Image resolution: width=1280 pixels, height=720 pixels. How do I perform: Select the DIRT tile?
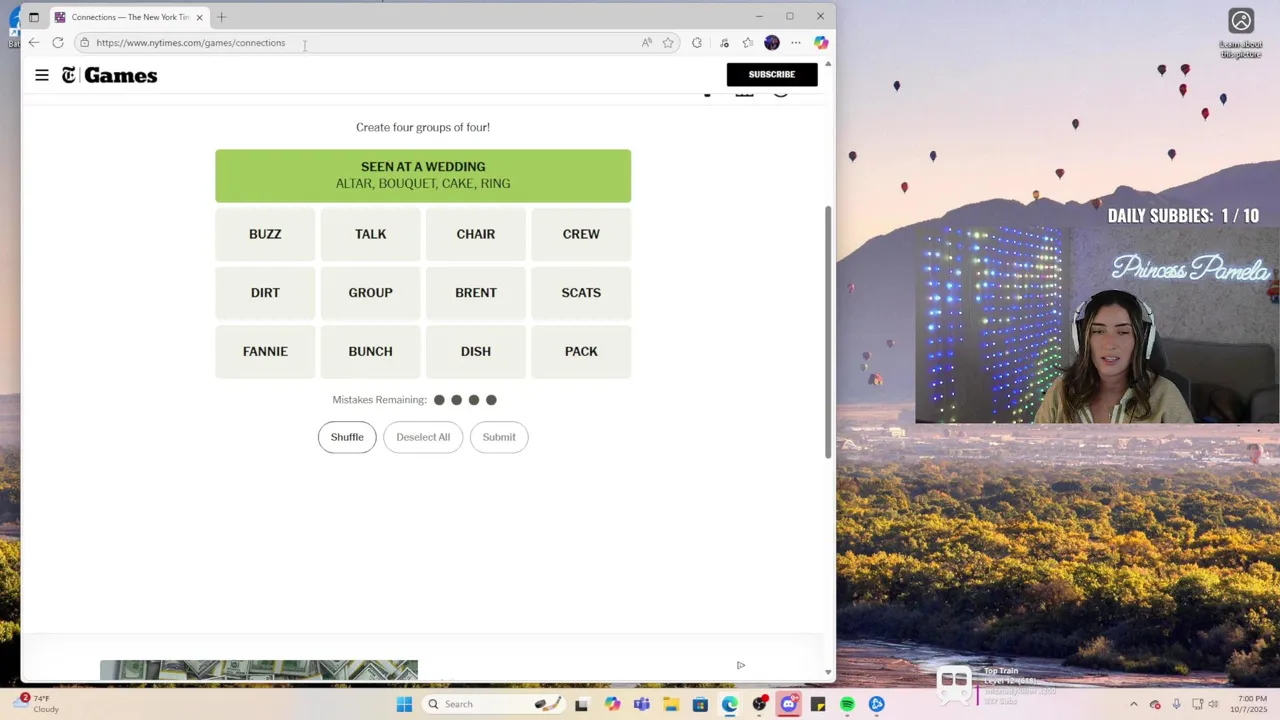coord(265,293)
